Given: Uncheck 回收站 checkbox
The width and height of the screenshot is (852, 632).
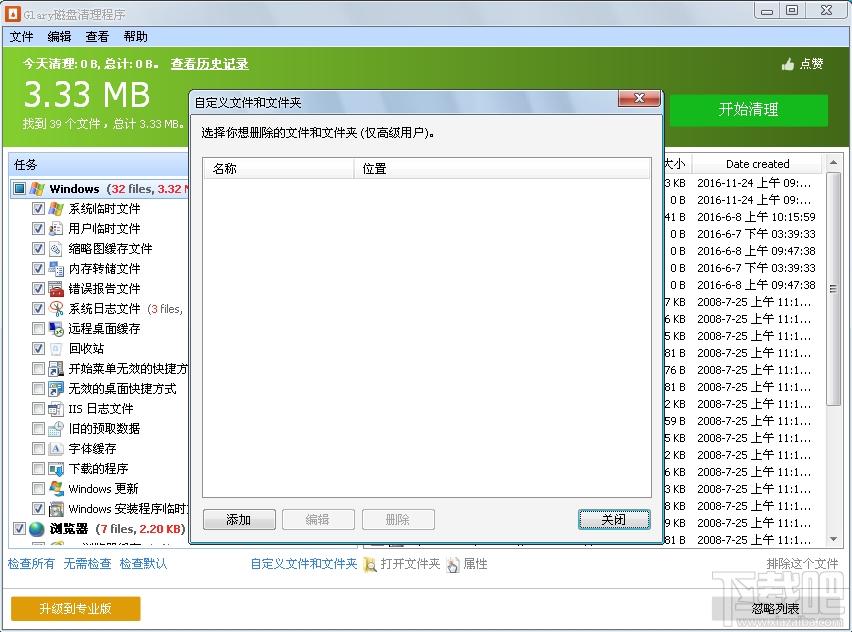Looking at the screenshot, I should coord(38,349).
